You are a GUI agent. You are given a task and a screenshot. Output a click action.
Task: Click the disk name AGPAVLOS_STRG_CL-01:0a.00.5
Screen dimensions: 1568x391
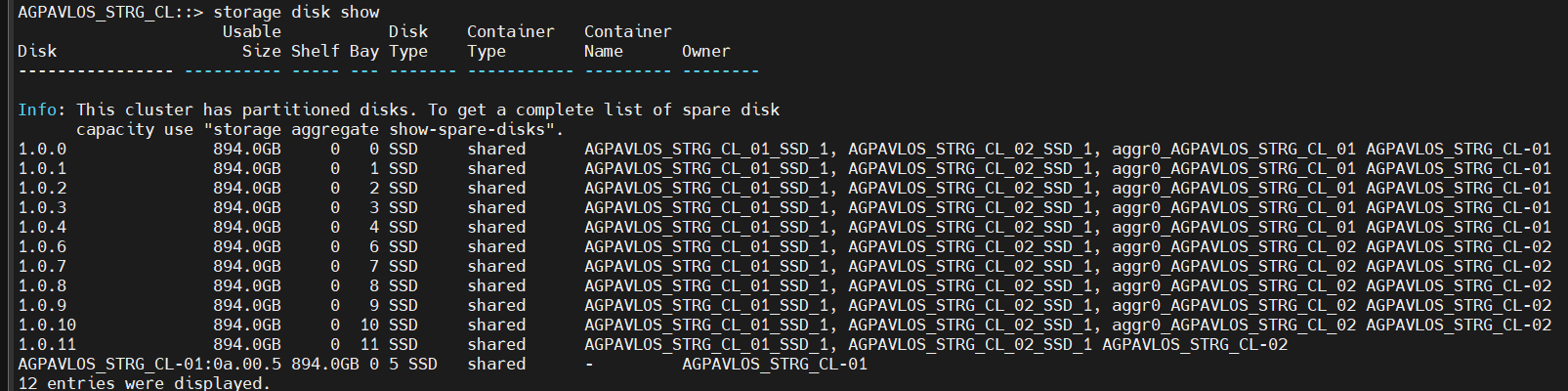pos(149,364)
